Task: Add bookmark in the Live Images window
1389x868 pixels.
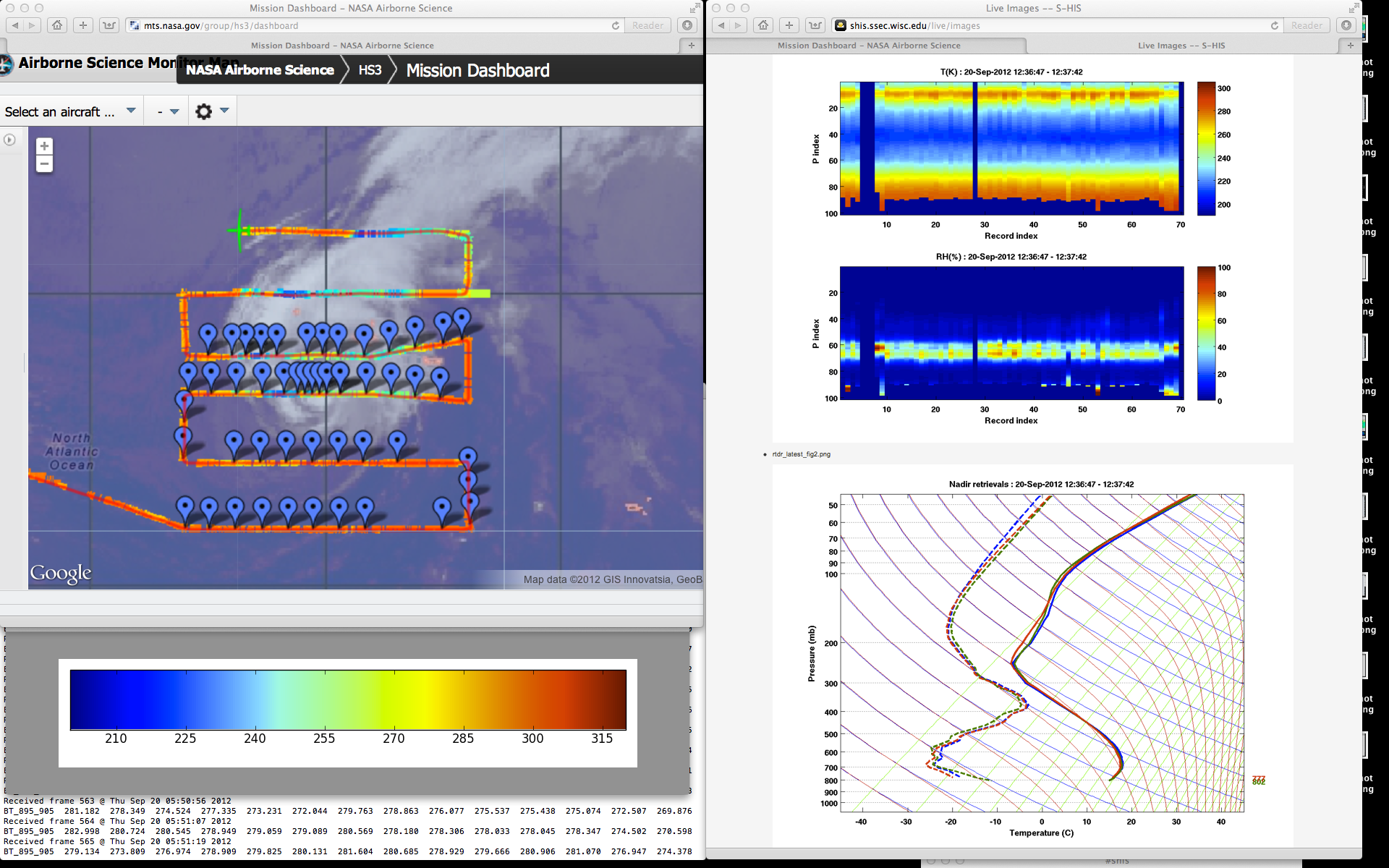Action: [789, 25]
